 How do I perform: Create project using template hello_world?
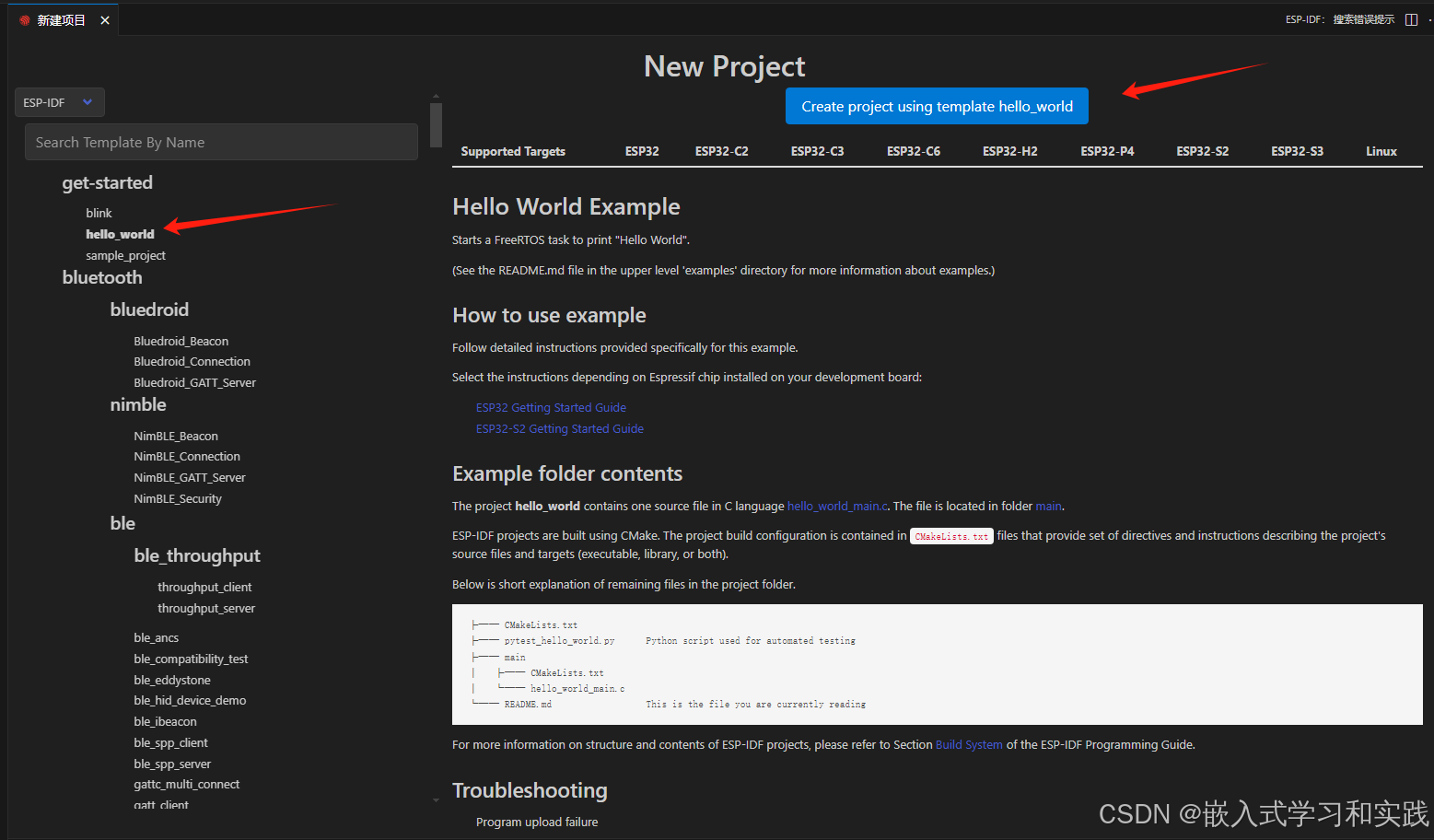pos(937,106)
